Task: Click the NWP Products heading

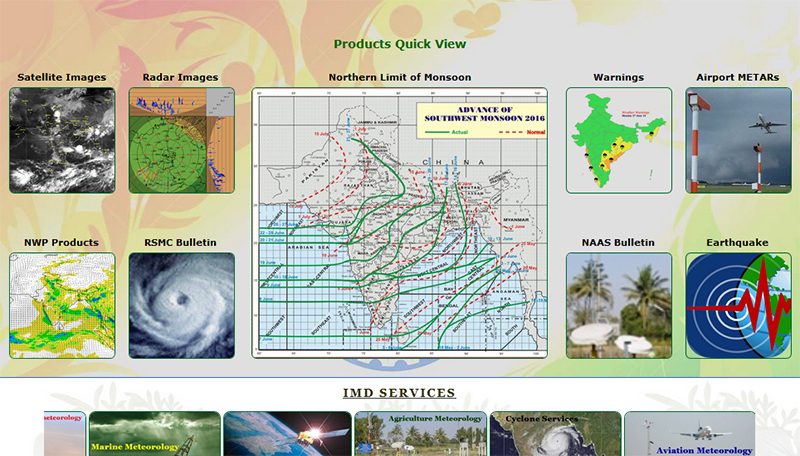Action: [61, 243]
